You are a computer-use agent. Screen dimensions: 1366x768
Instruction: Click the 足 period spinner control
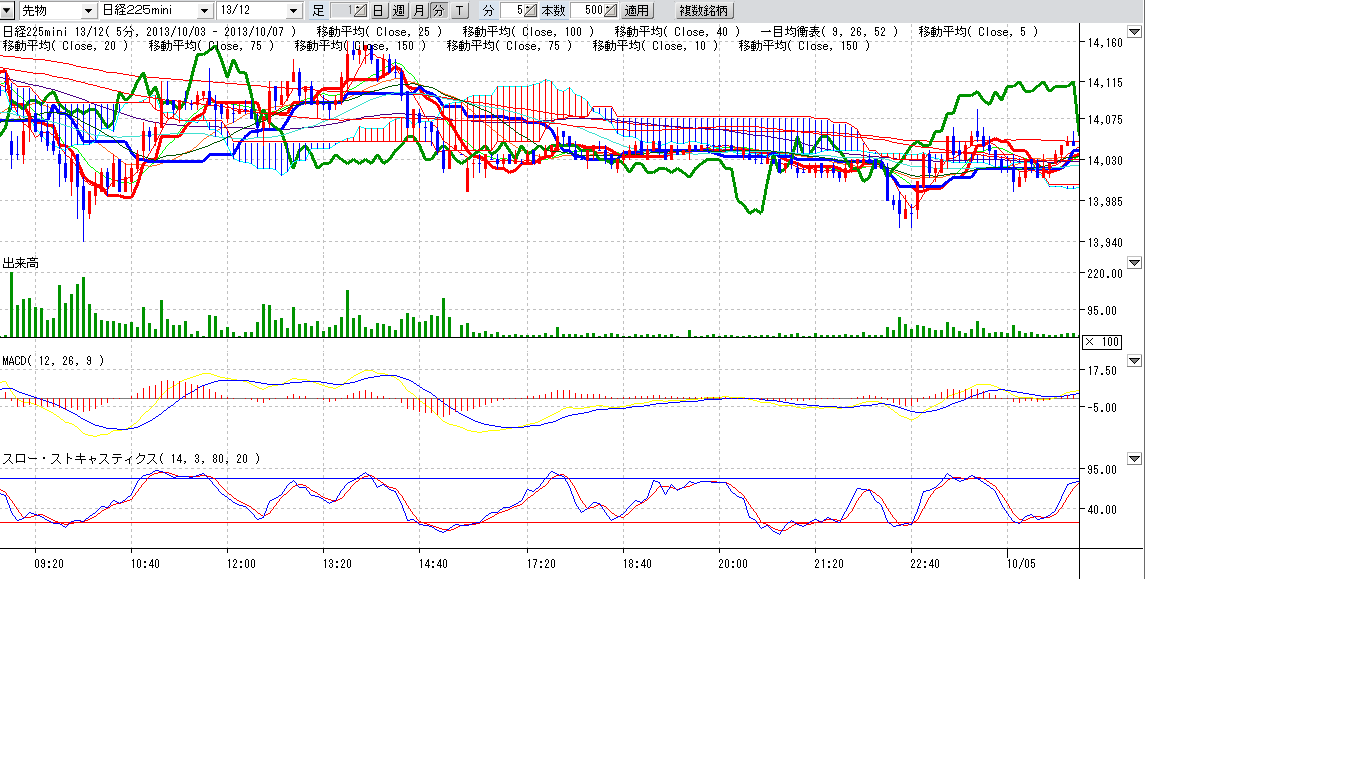[x=358, y=10]
